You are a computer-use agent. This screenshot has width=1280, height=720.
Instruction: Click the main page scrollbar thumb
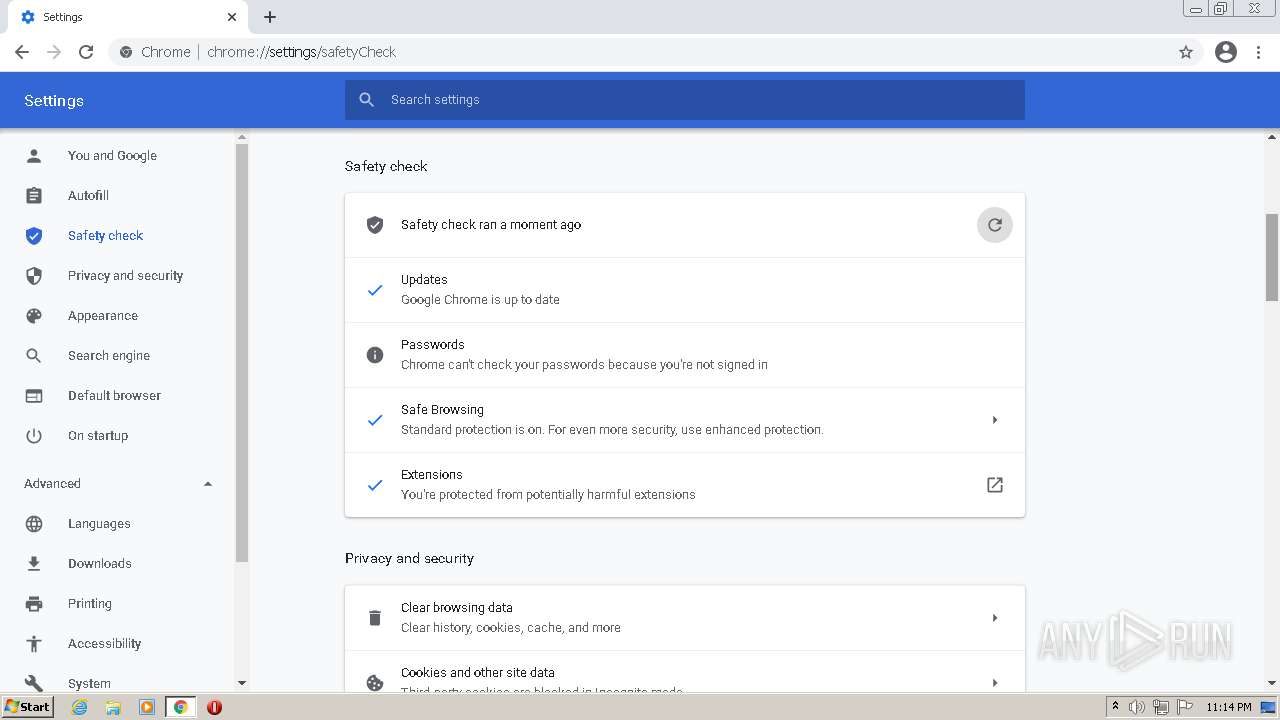[x=1272, y=257]
